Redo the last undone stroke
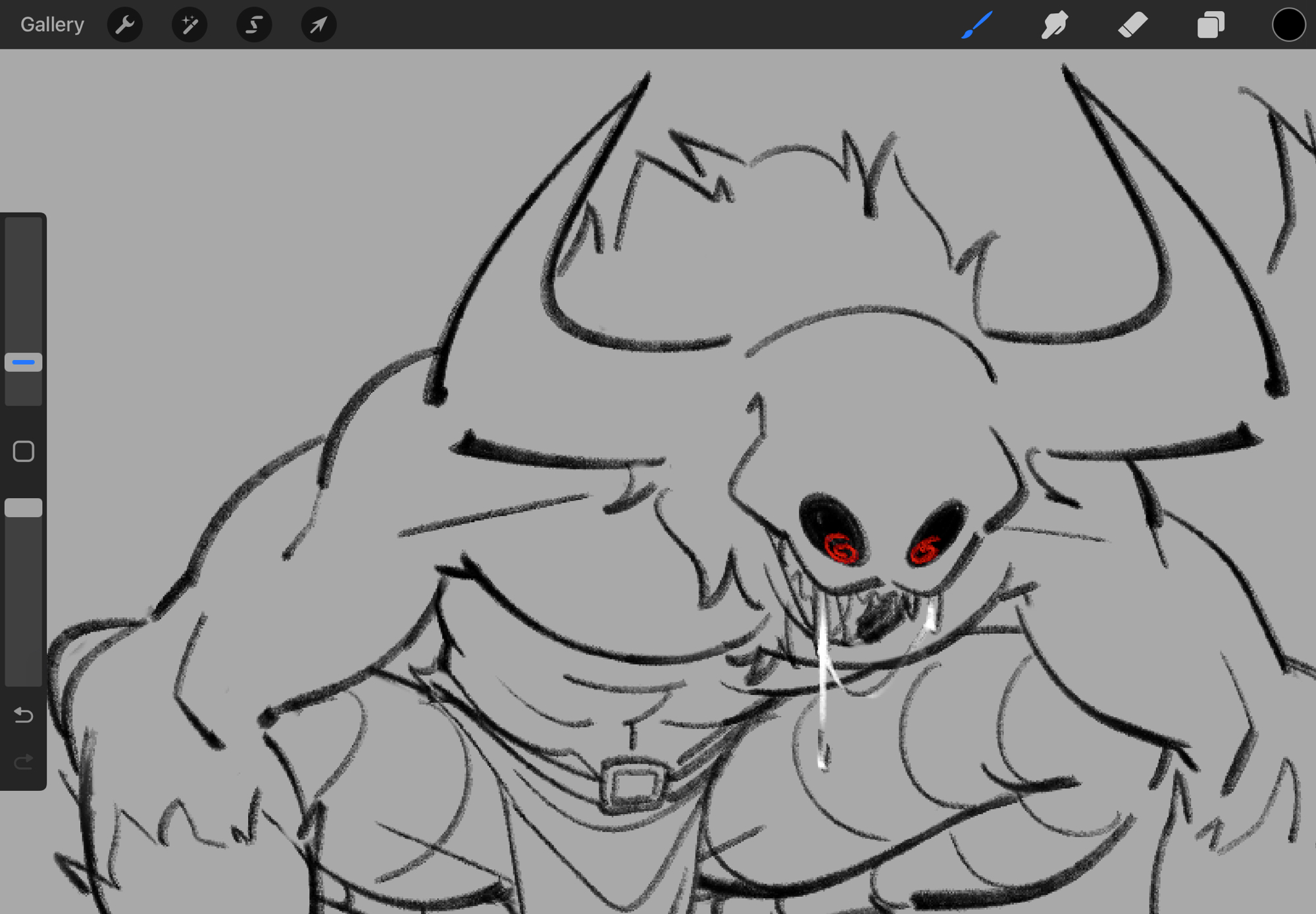1316x914 pixels. (x=24, y=762)
